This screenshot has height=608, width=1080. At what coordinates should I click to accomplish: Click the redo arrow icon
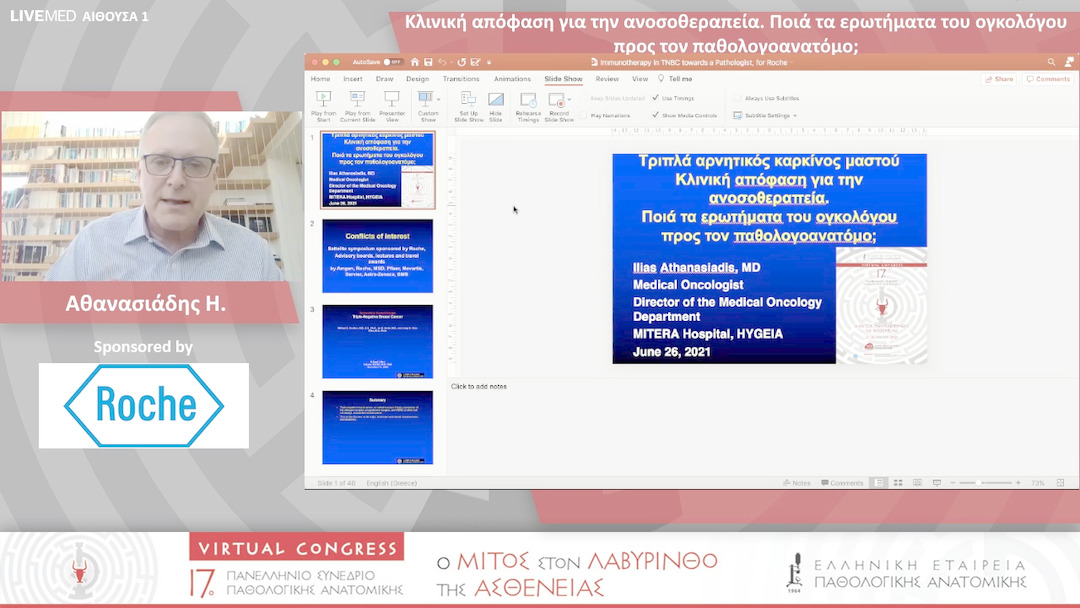coord(461,62)
